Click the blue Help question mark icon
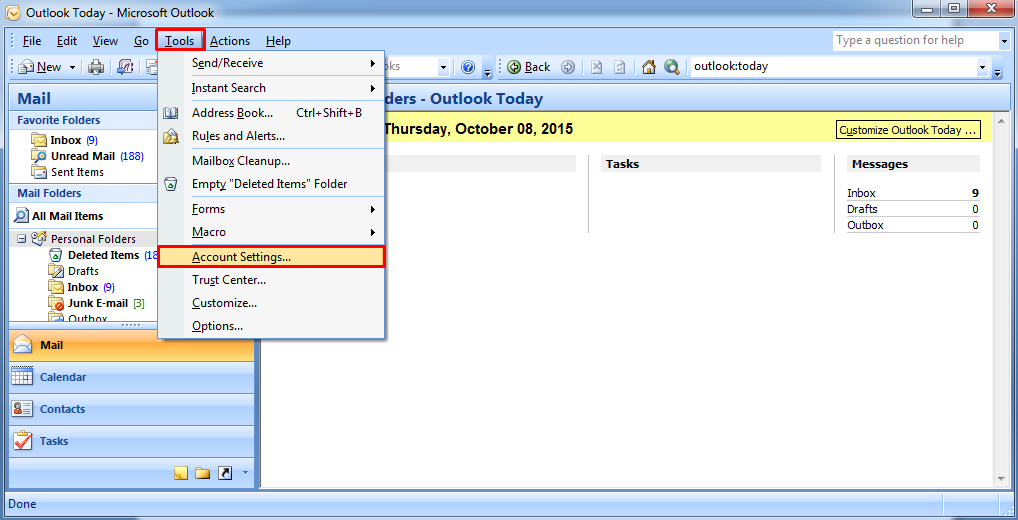 click(x=468, y=67)
